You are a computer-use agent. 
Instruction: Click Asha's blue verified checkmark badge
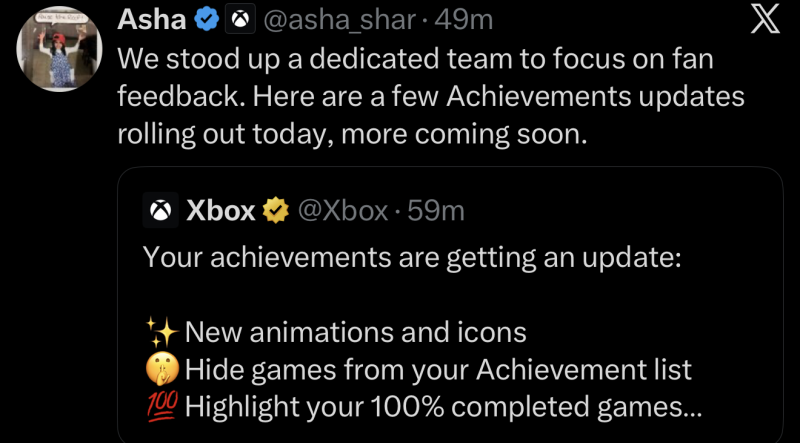click(x=208, y=19)
